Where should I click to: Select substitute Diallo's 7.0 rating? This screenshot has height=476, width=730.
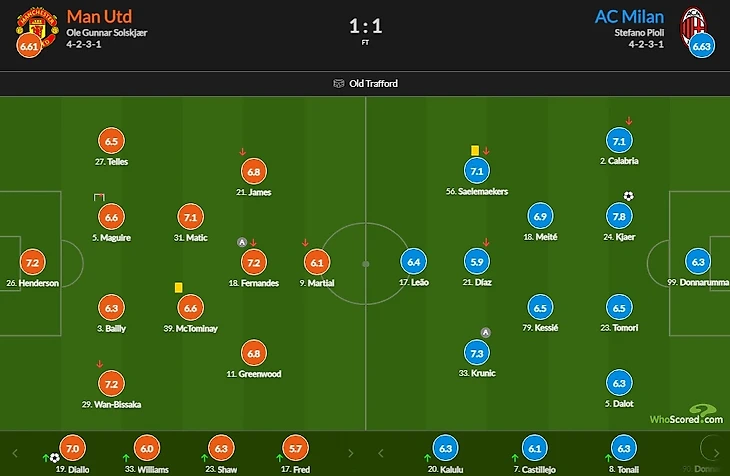pyautogui.click(x=72, y=449)
